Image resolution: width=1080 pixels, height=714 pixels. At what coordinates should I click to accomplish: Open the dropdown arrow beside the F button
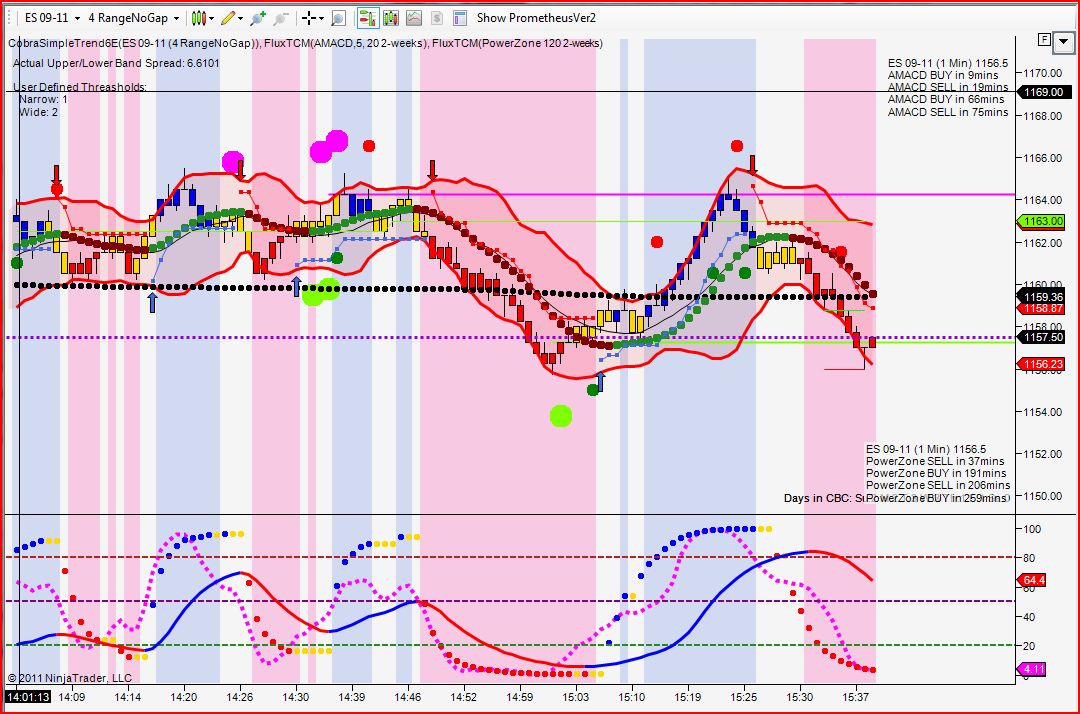click(1063, 41)
